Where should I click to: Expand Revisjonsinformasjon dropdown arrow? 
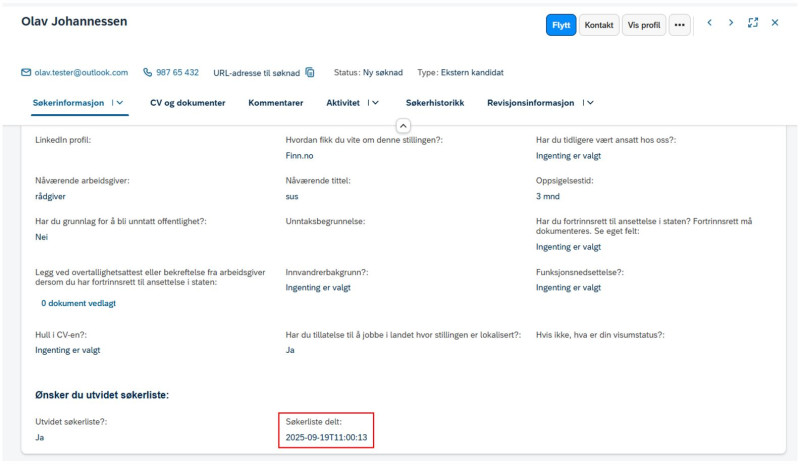point(590,103)
